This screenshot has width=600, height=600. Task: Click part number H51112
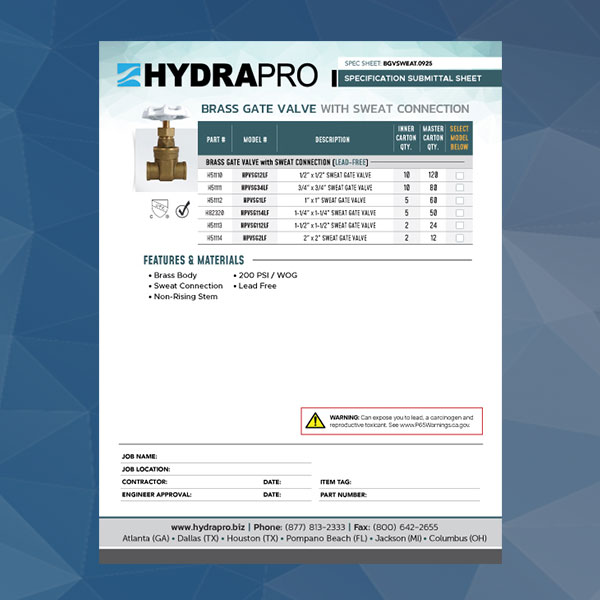click(215, 200)
